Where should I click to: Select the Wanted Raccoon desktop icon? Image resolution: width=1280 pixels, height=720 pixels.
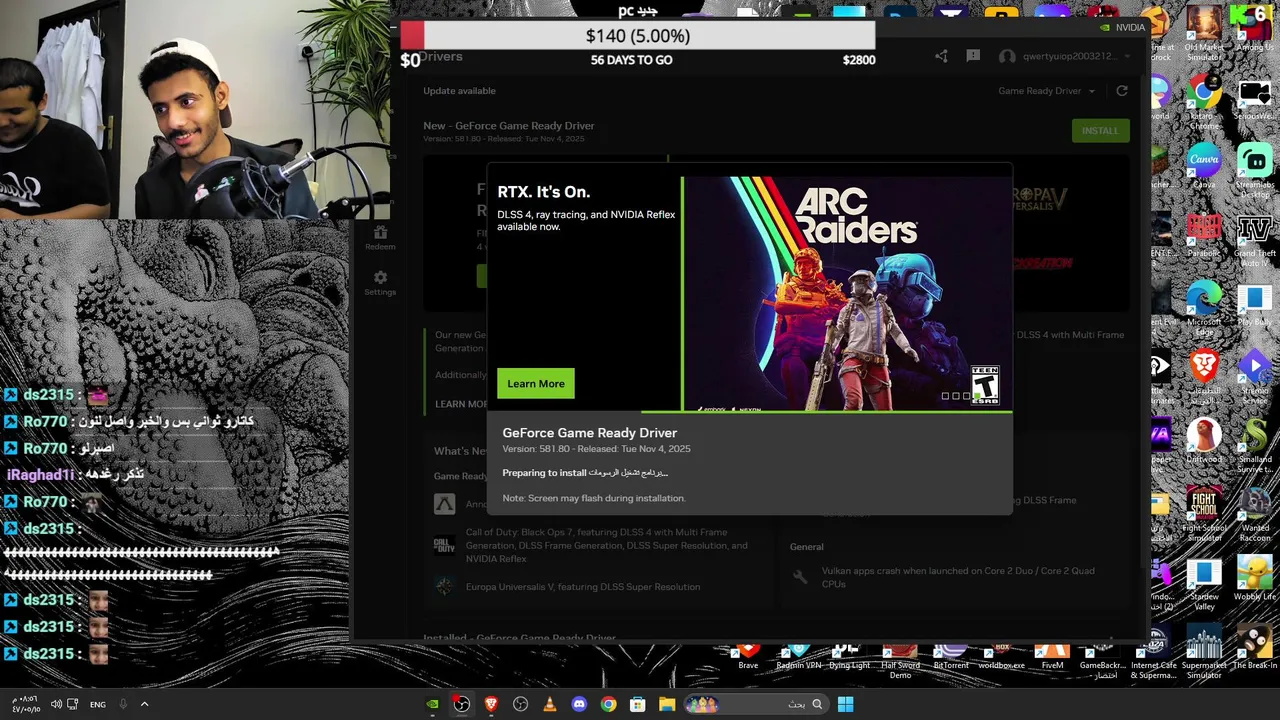pyautogui.click(x=1254, y=514)
